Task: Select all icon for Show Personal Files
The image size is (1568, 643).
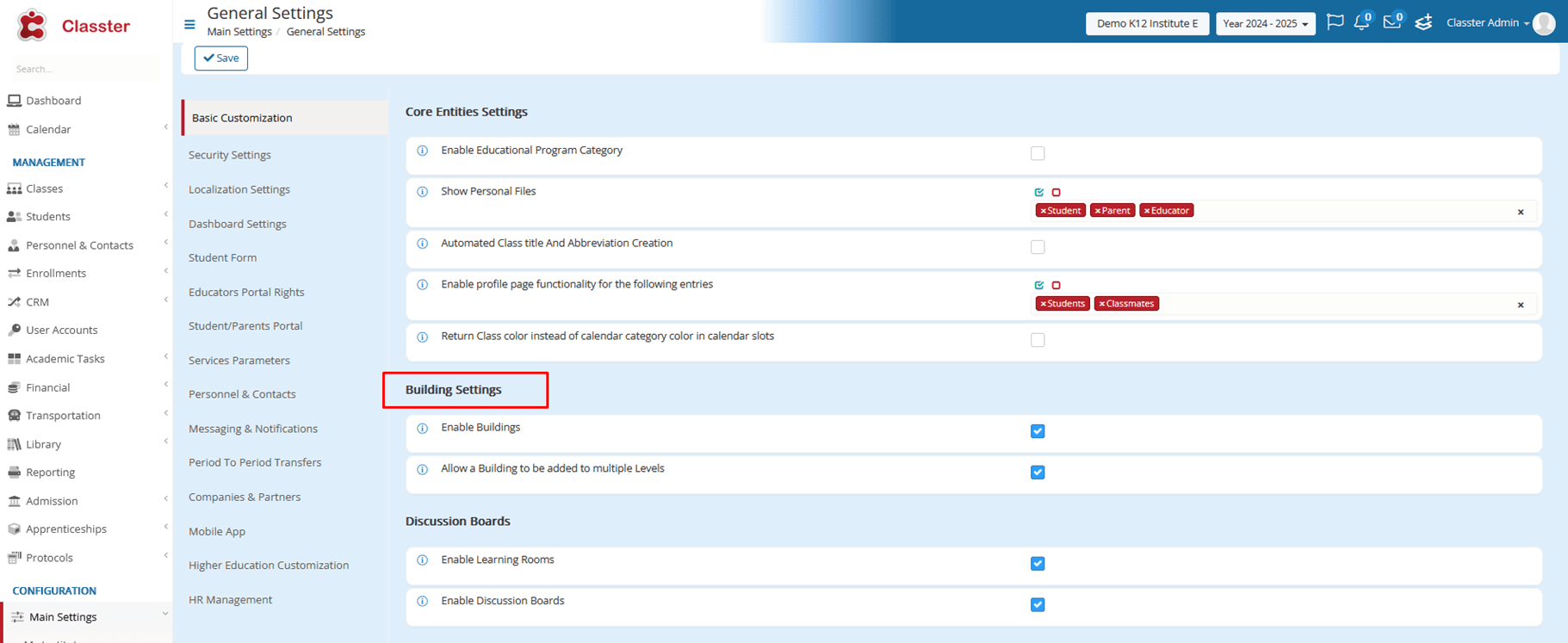Action: point(1039,192)
